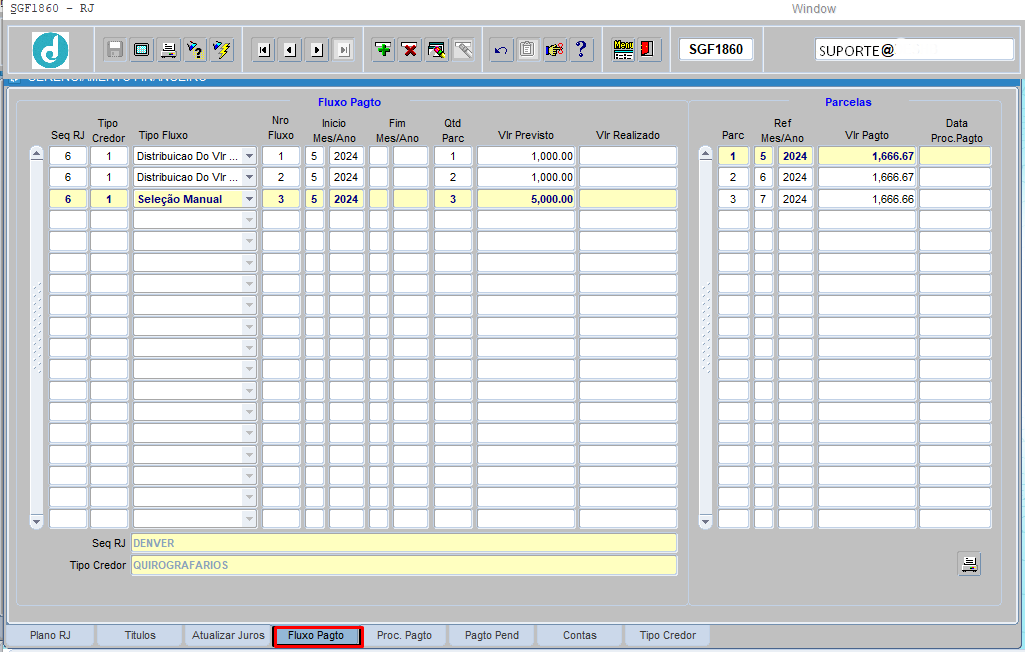Open Tipo Fluxo dropdown in first row
Image resolution: width=1025 pixels, height=652 pixels.
pos(249,156)
